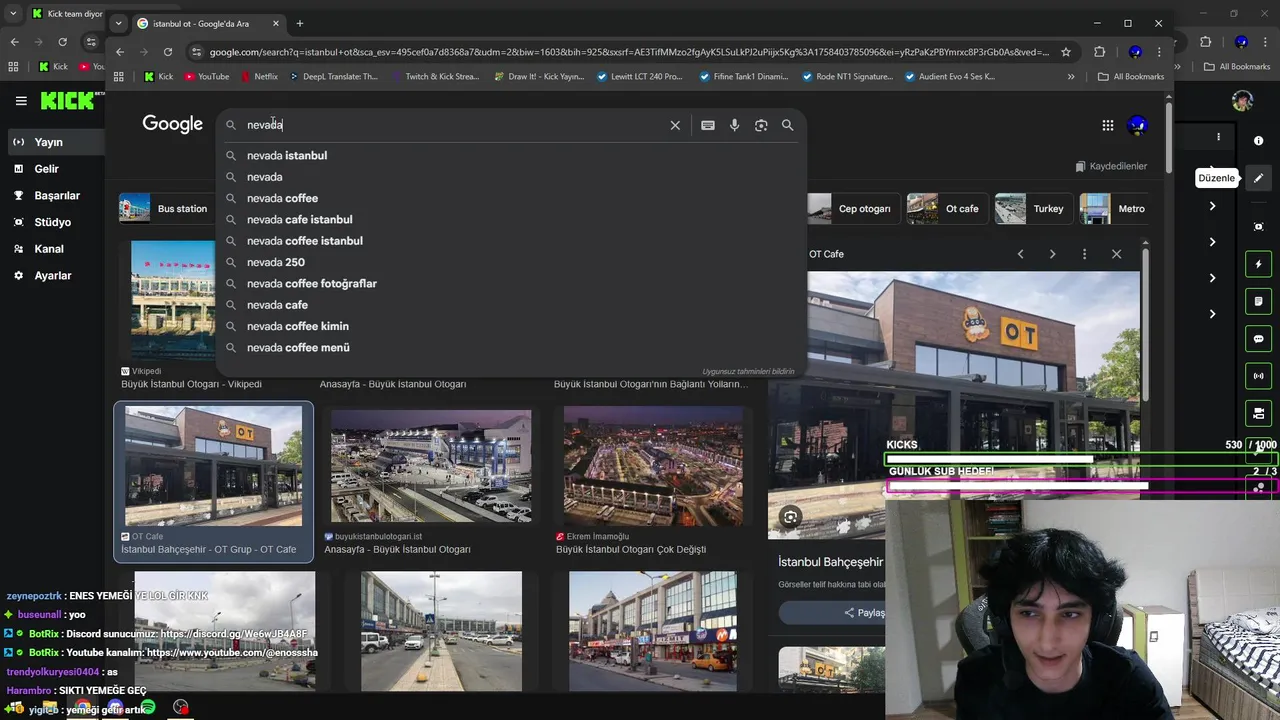Show the next image in preview
1280x720 pixels.
click(1052, 254)
